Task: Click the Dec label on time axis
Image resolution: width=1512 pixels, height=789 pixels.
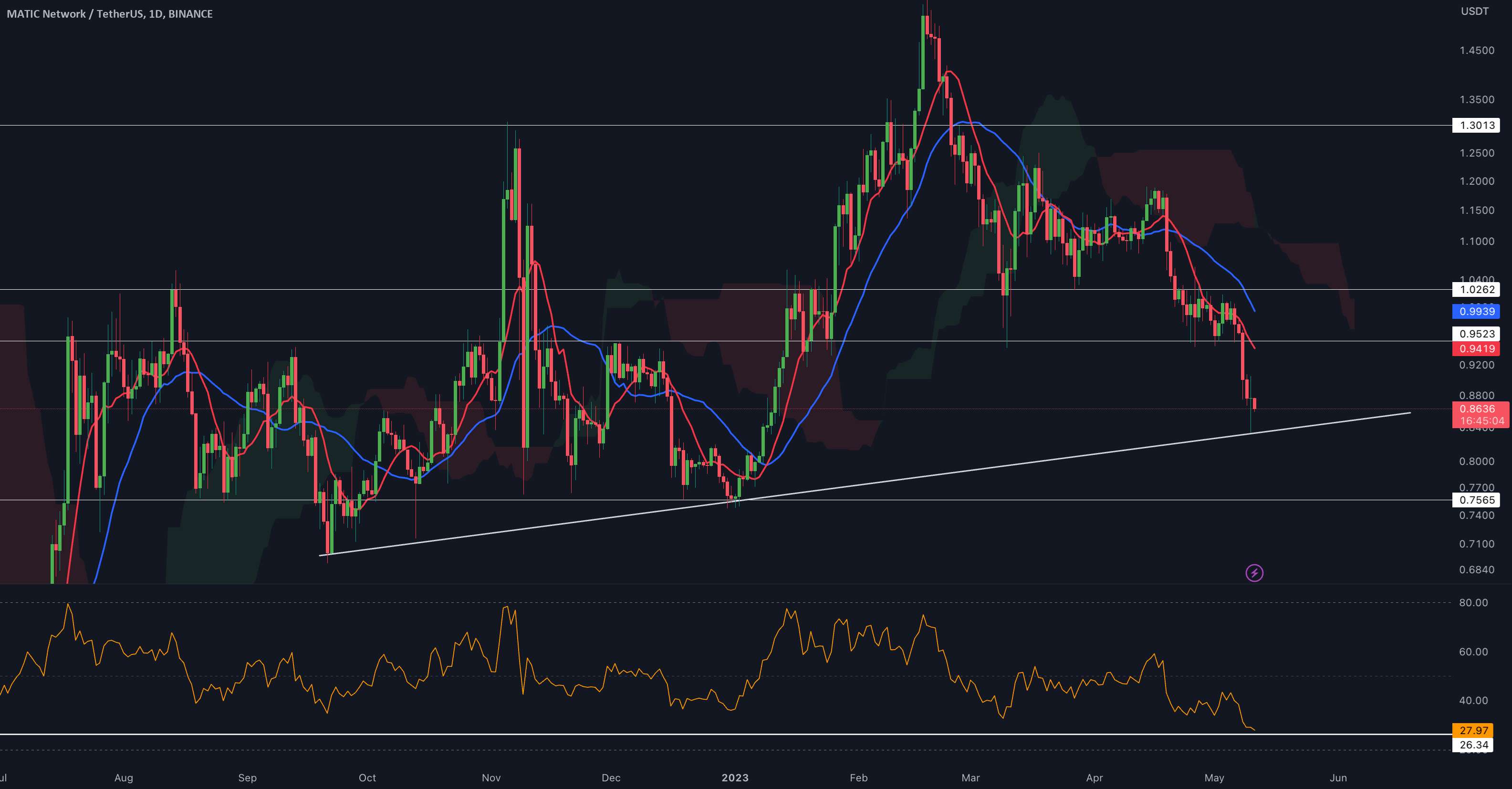Action: (611, 778)
